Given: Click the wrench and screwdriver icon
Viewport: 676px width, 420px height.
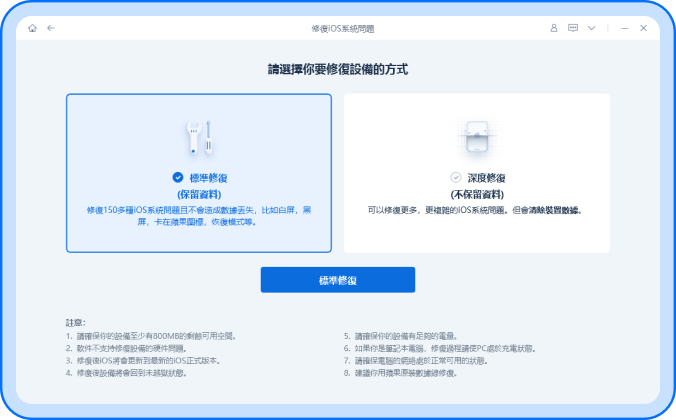Looking at the screenshot, I should 198,137.
